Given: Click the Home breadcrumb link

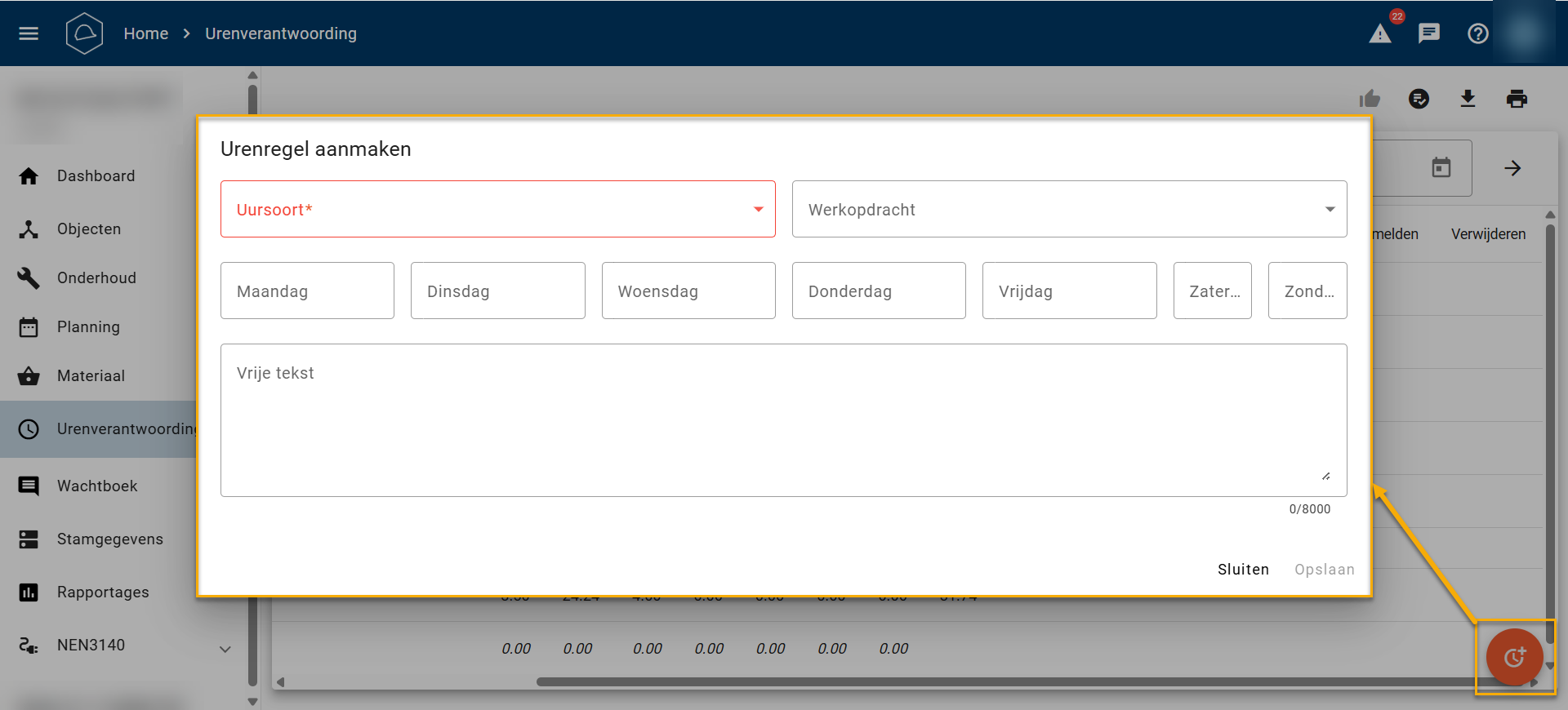Looking at the screenshot, I should pos(145,33).
